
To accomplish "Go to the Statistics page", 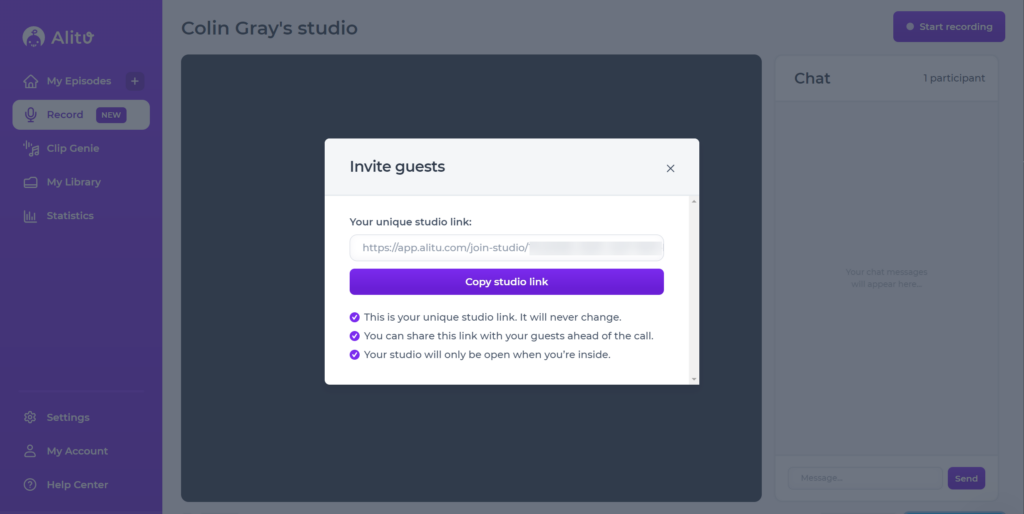I will [70, 216].
